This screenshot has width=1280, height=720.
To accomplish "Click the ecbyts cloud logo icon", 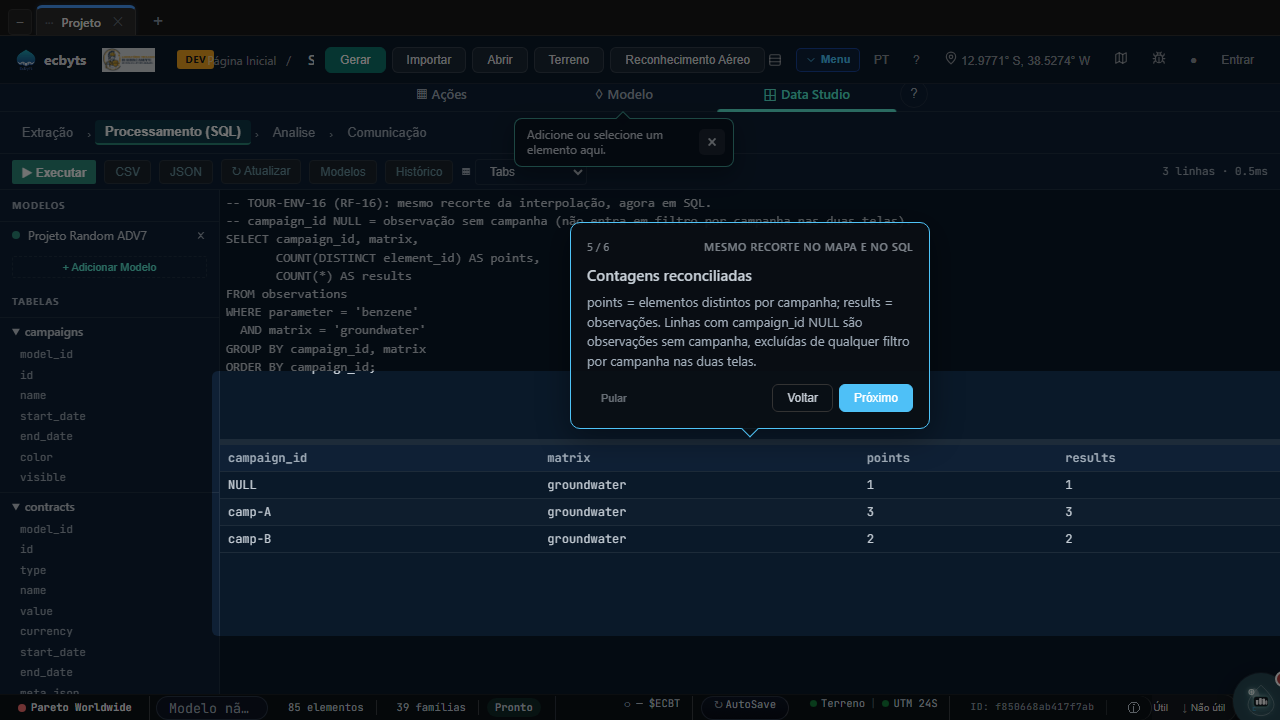I will (26, 60).
